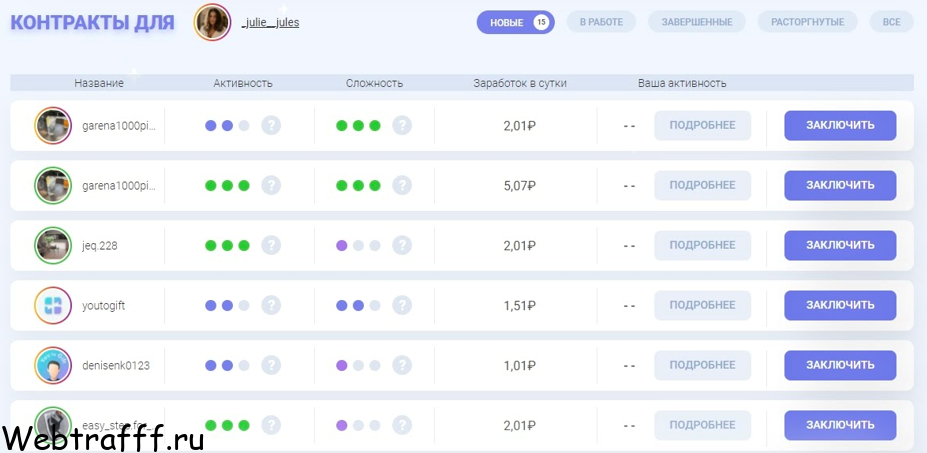Click ЗАКЛЮЧИТЬ in the youtogift row

(x=840, y=305)
